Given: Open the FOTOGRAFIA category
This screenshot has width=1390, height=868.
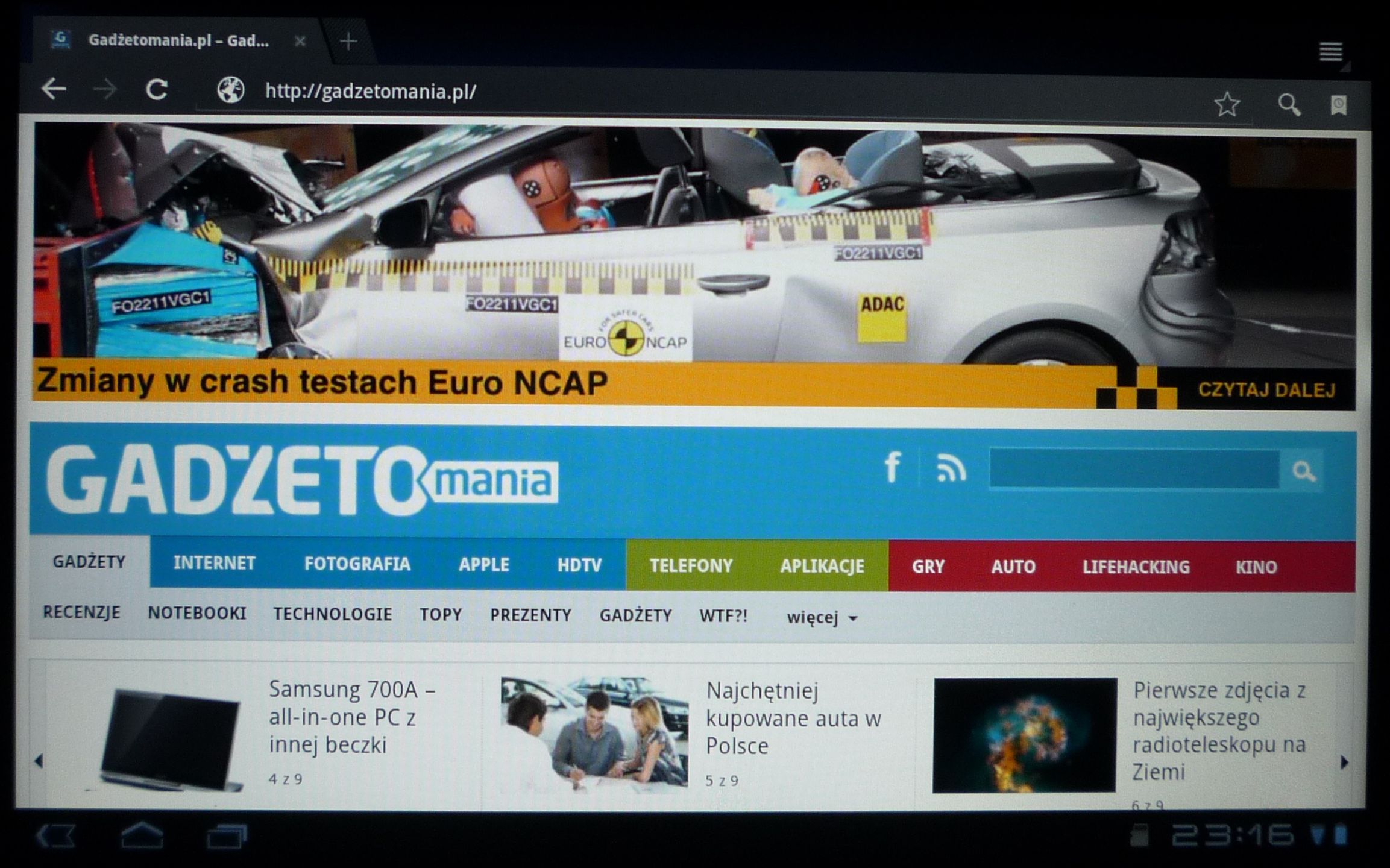Looking at the screenshot, I should (357, 564).
